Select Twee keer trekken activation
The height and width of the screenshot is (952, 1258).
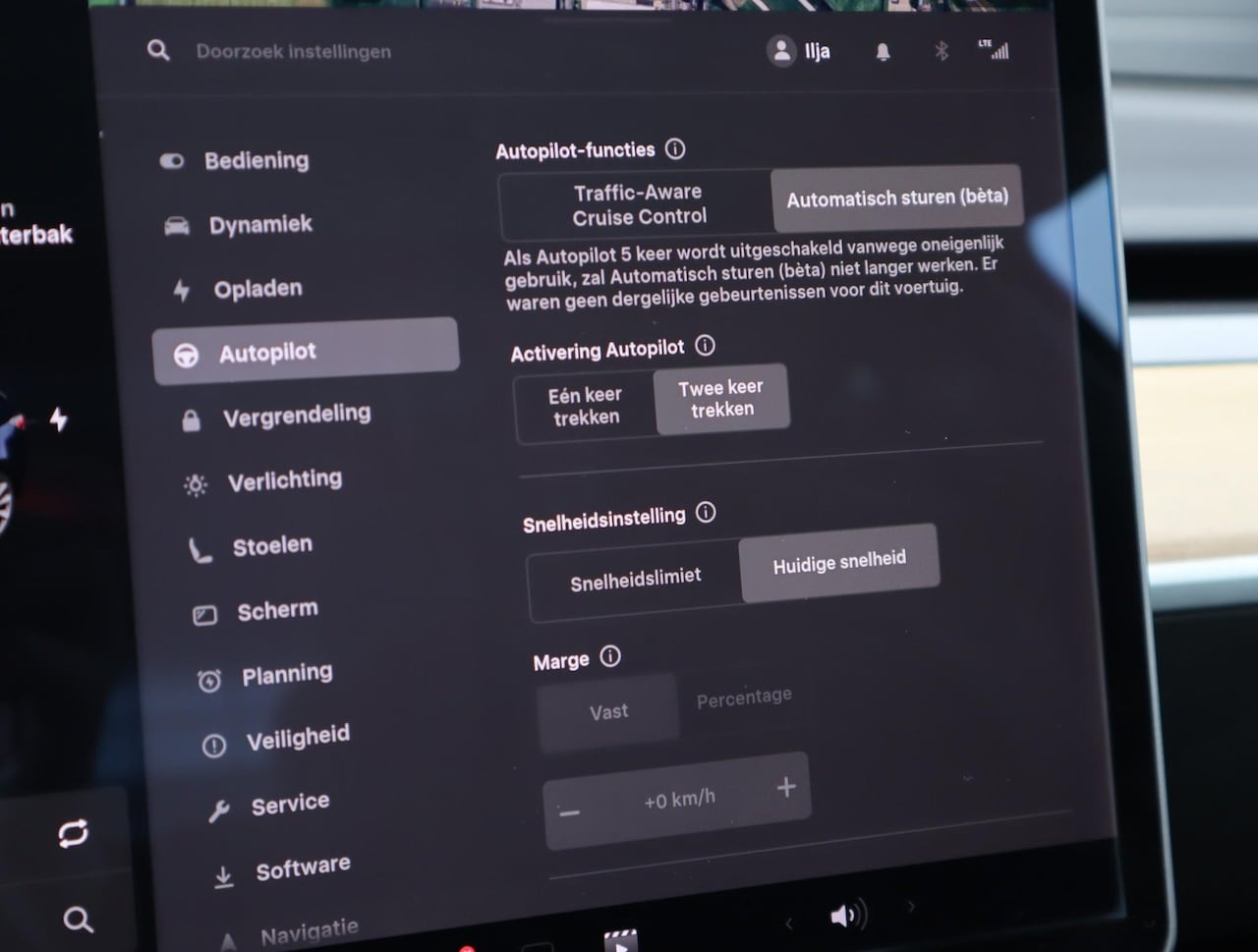click(721, 398)
